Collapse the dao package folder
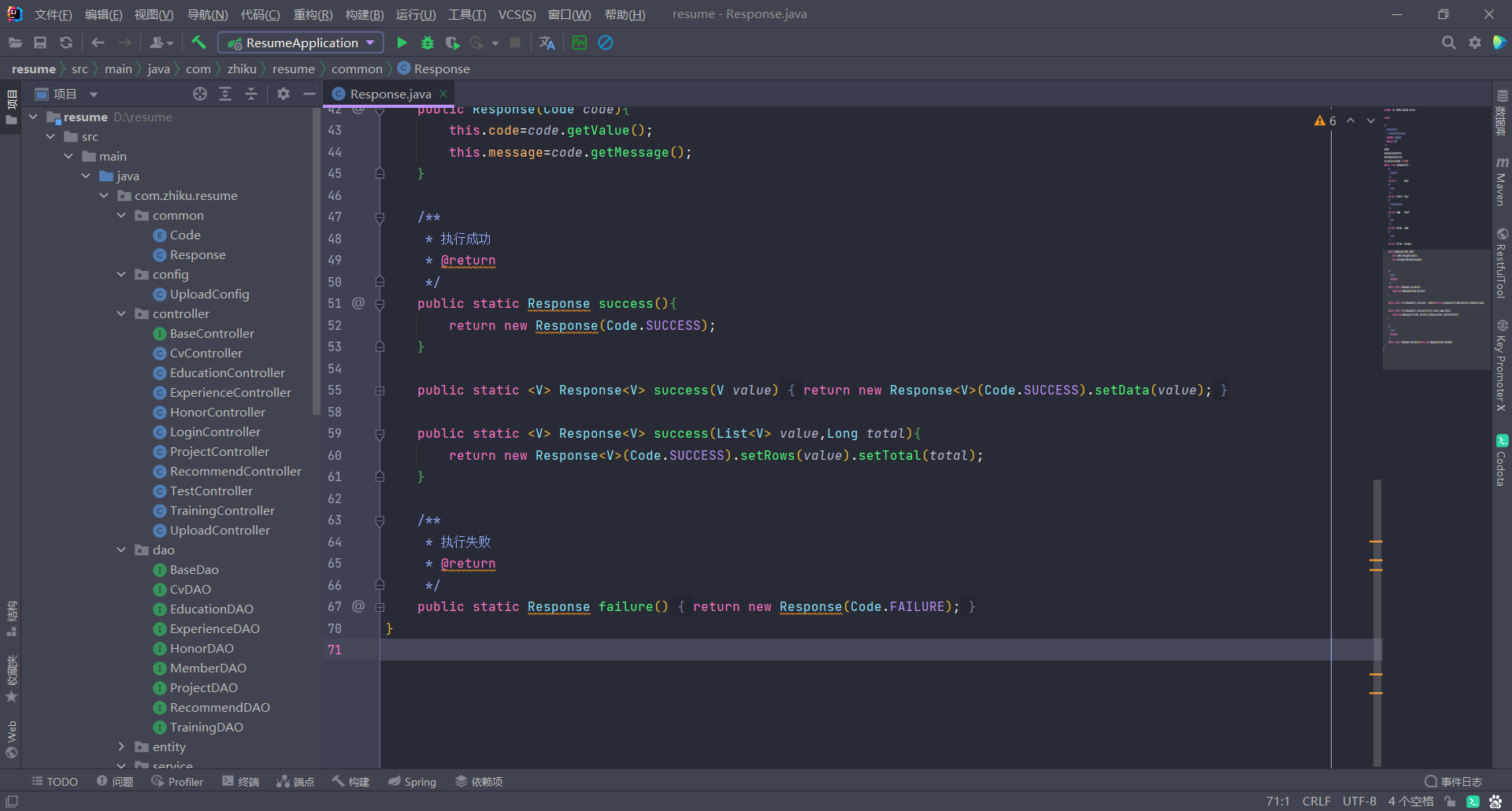1512x811 pixels. coord(121,550)
